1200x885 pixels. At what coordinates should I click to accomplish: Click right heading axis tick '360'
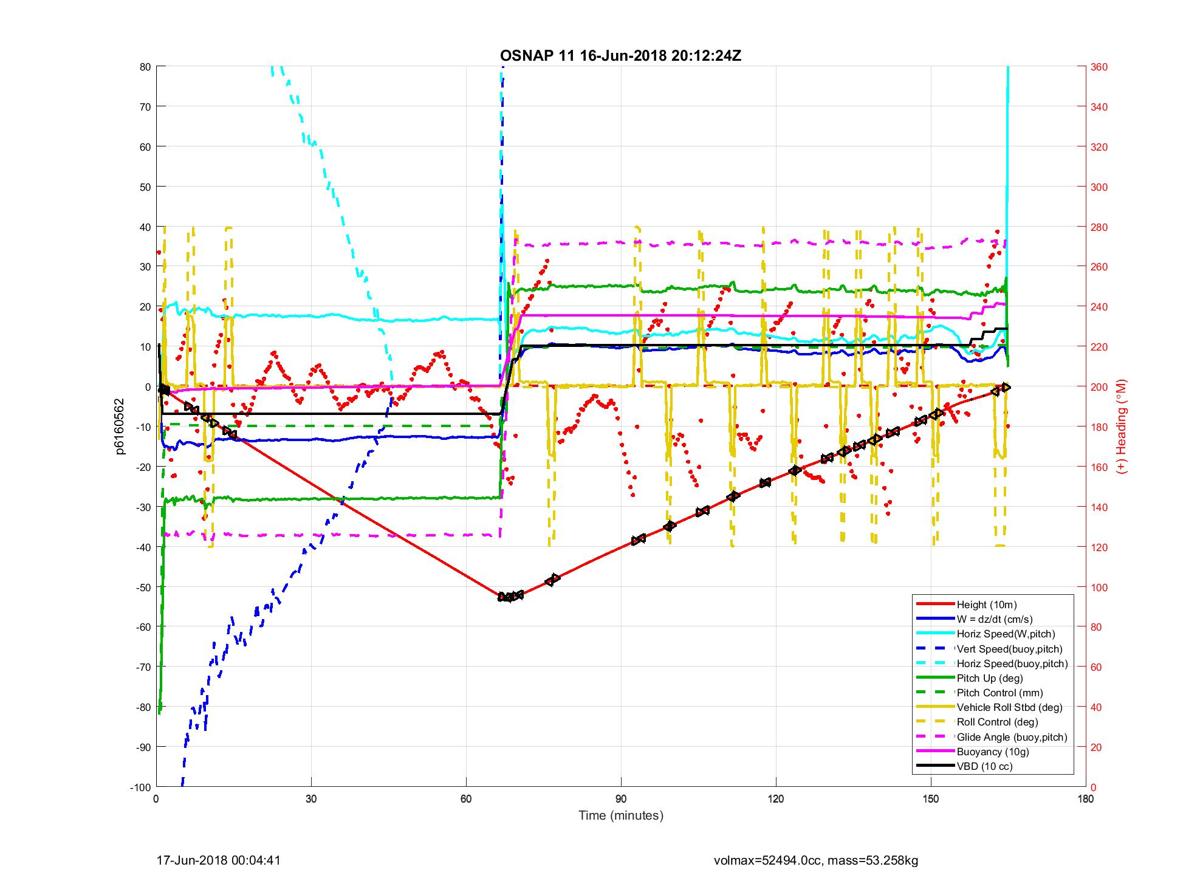coord(1100,67)
